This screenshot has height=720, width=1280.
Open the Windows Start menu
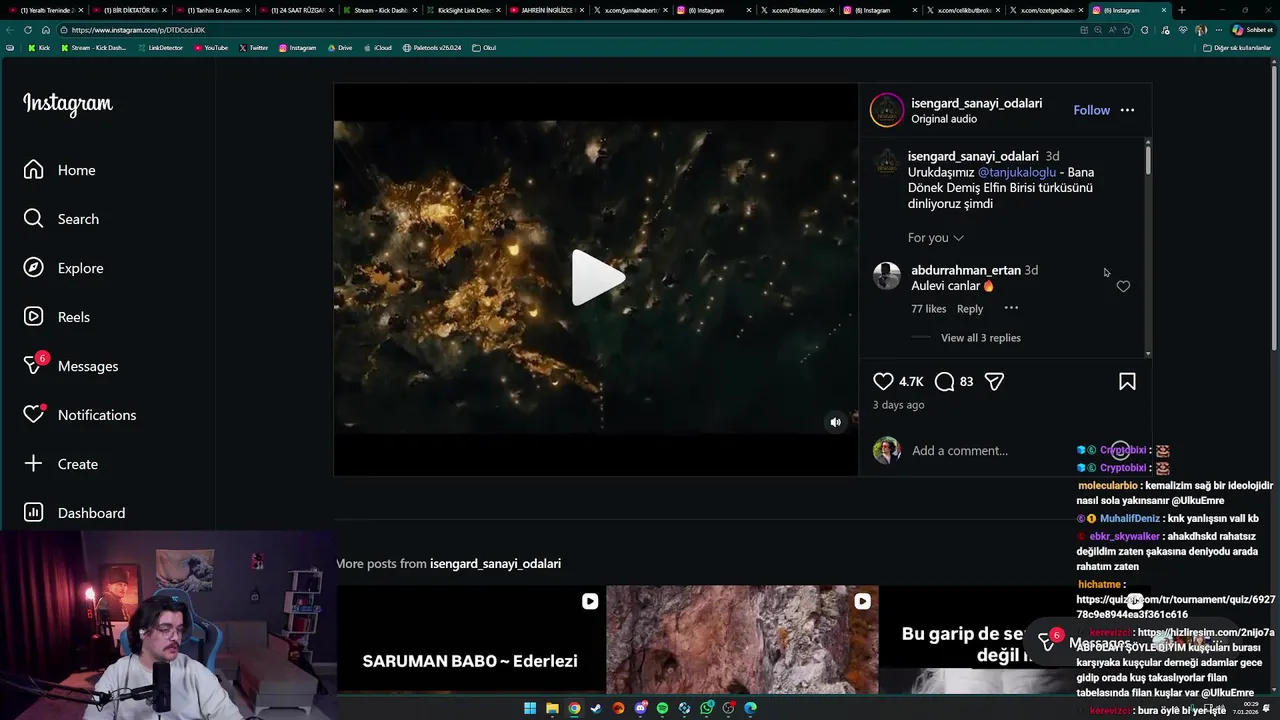(530, 708)
